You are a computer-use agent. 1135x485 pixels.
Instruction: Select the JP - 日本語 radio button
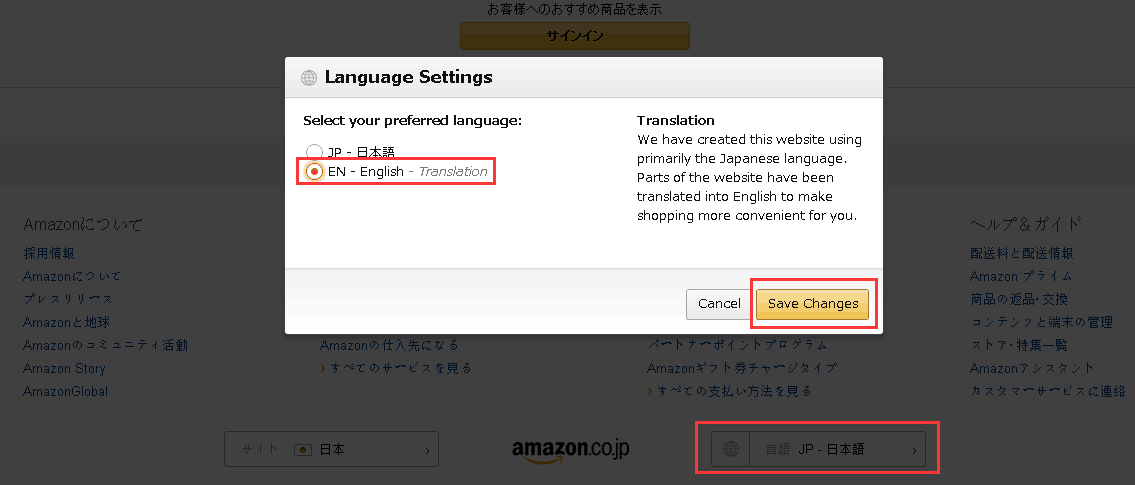(x=314, y=153)
